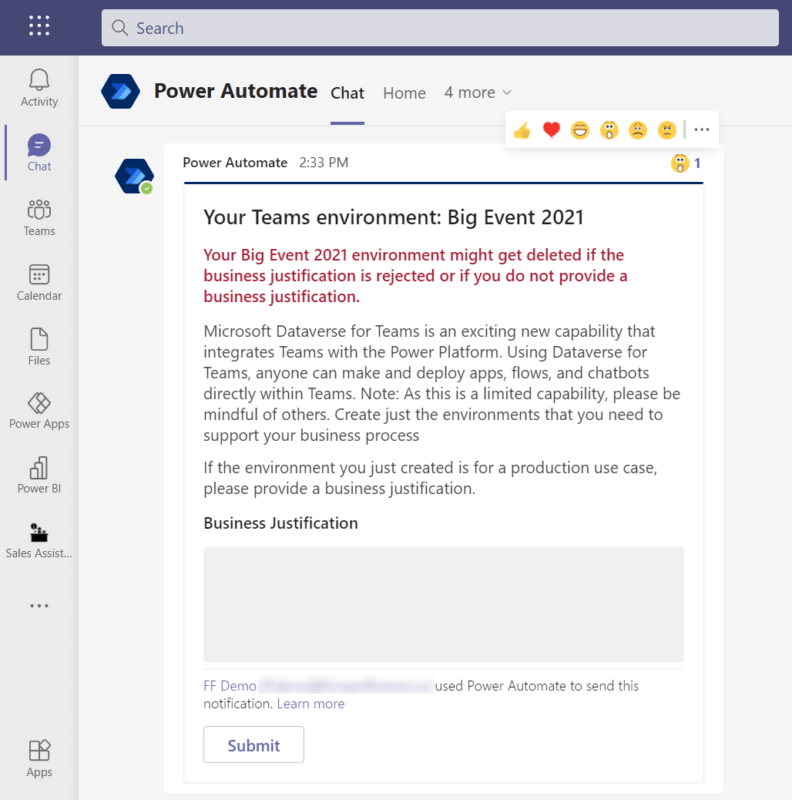Click the Power Automate logo in header
The width and height of the screenshot is (792, 800).
click(x=120, y=91)
